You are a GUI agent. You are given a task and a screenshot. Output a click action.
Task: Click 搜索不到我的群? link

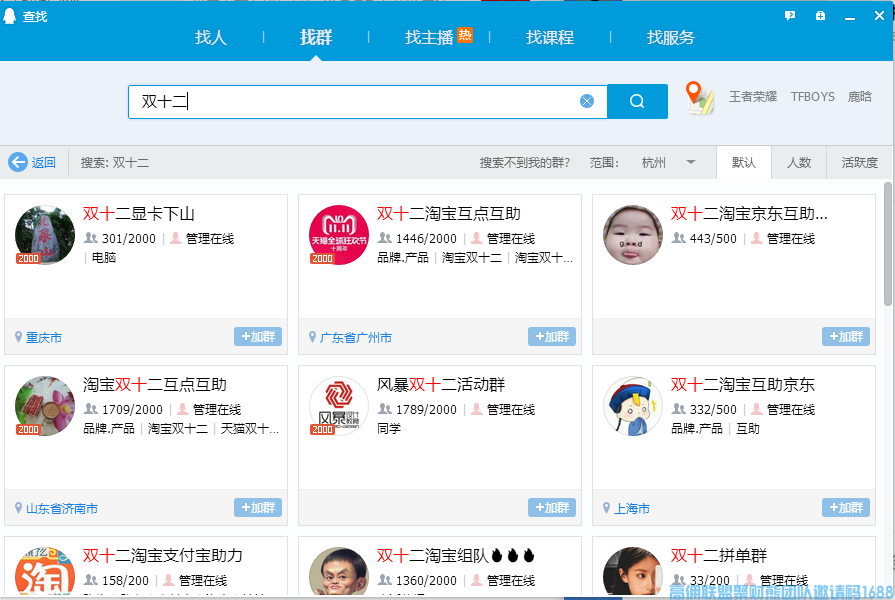(525, 163)
